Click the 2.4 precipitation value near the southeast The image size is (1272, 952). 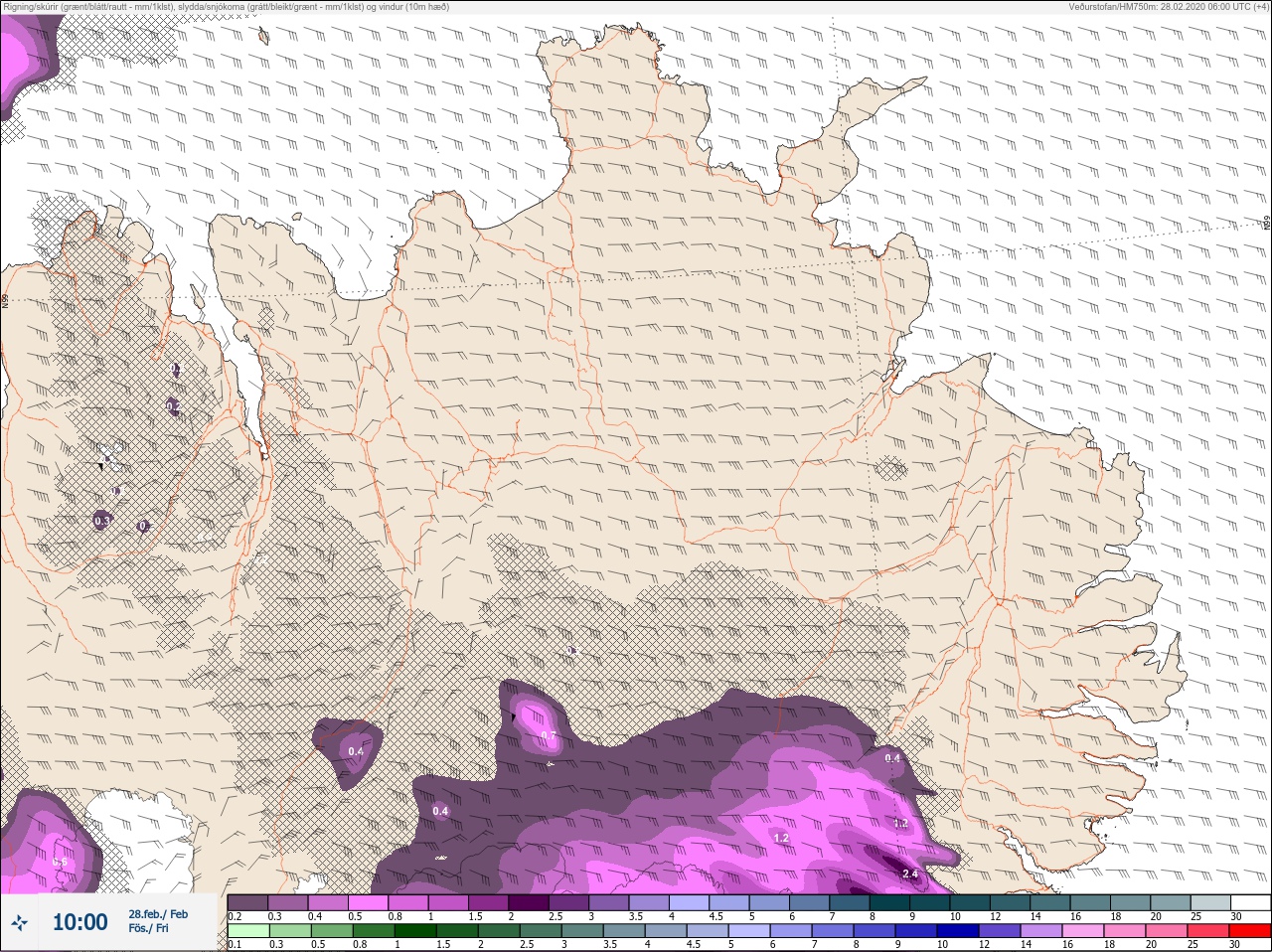(x=910, y=873)
